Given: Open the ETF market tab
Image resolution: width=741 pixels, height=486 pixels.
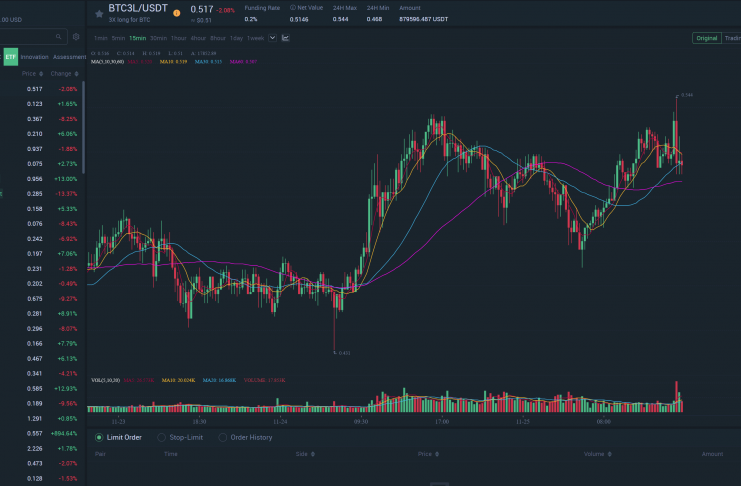Looking at the screenshot, I should tap(10, 57).
